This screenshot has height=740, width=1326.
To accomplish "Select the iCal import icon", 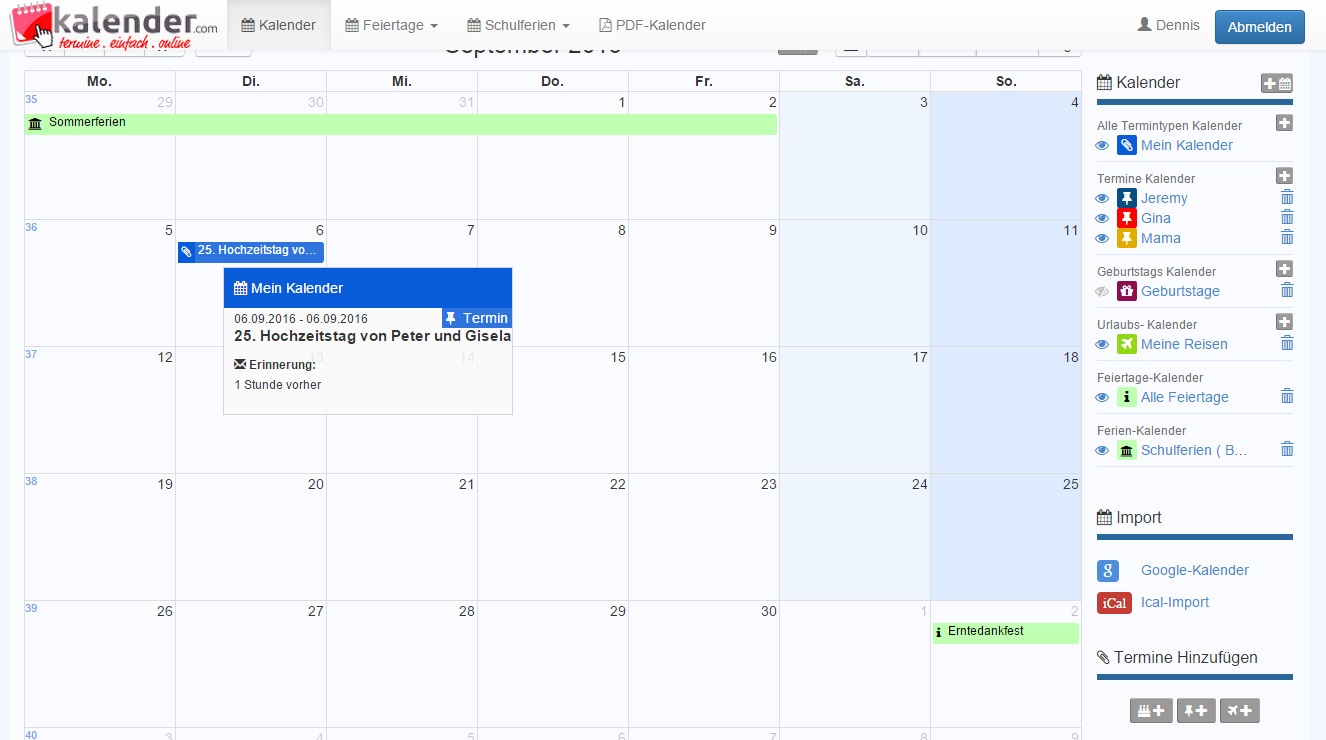I will point(1114,603).
